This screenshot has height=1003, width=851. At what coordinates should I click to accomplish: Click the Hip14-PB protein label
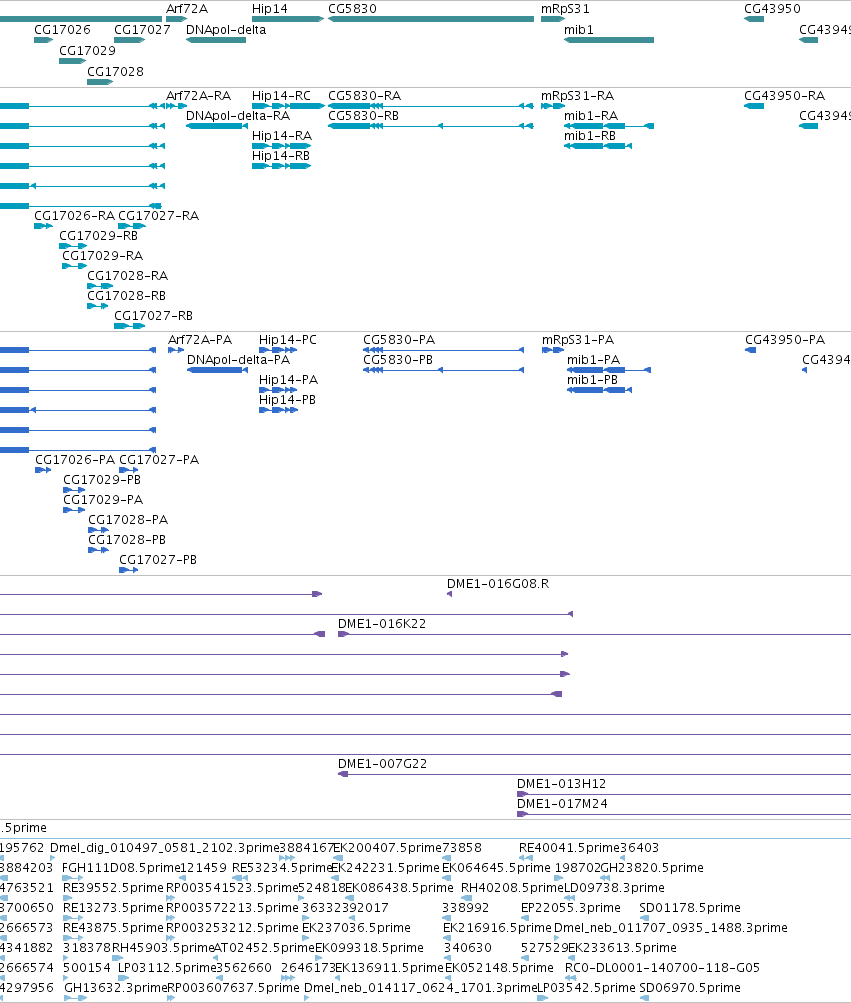(x=287, y=400)
